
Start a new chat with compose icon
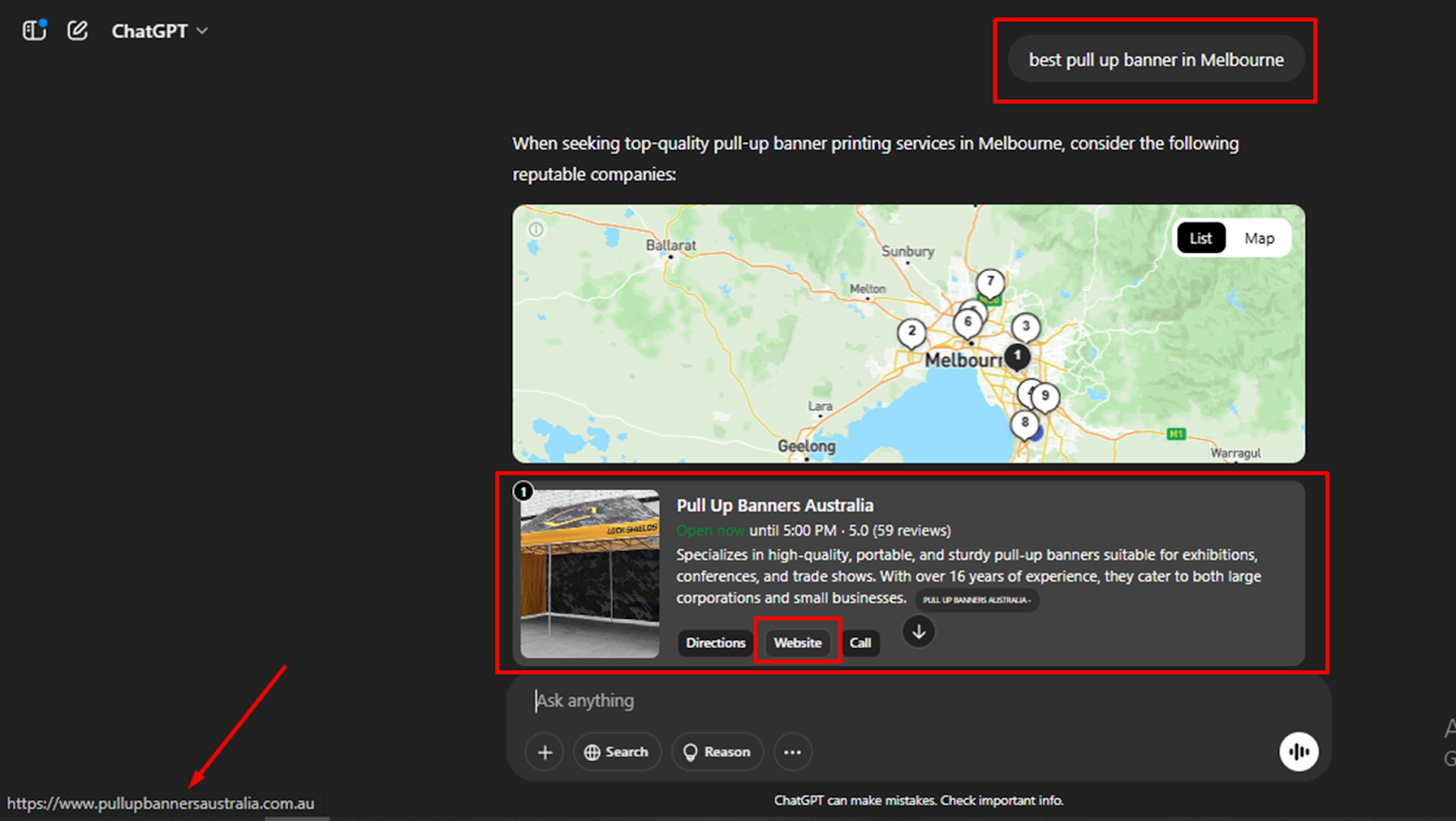click(x=77, y=31)
